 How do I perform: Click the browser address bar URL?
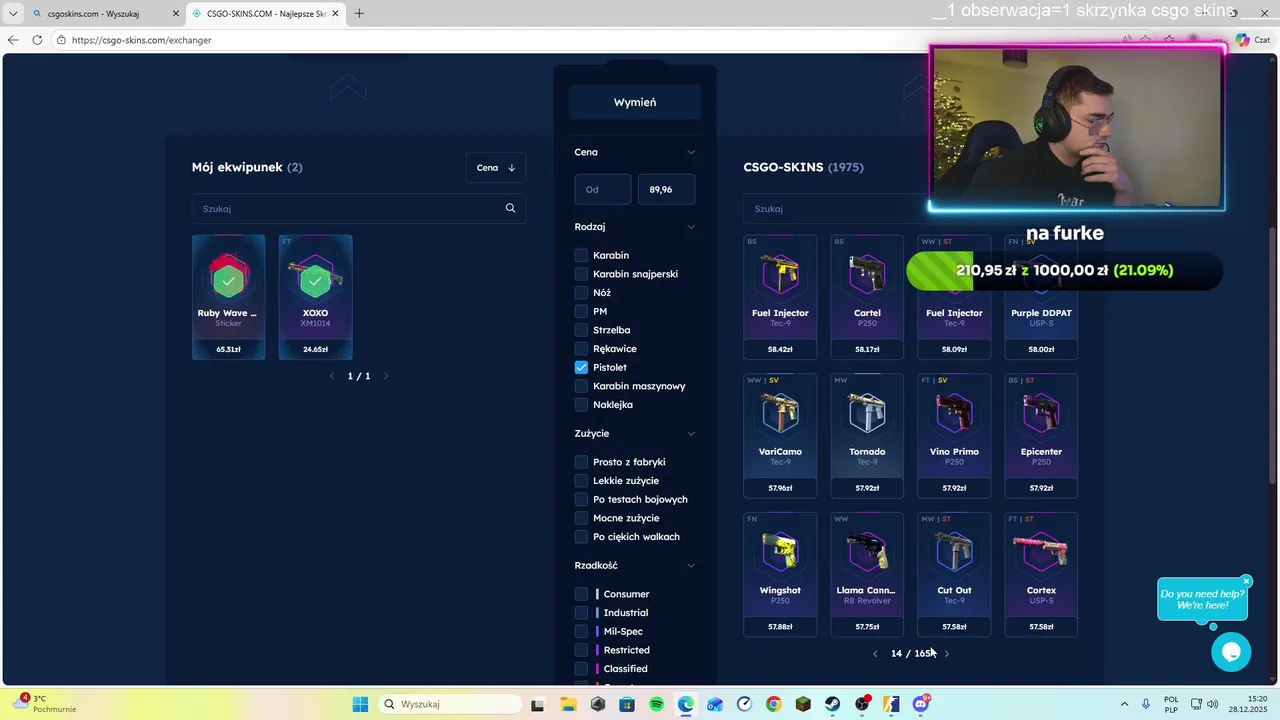point(141,40)
